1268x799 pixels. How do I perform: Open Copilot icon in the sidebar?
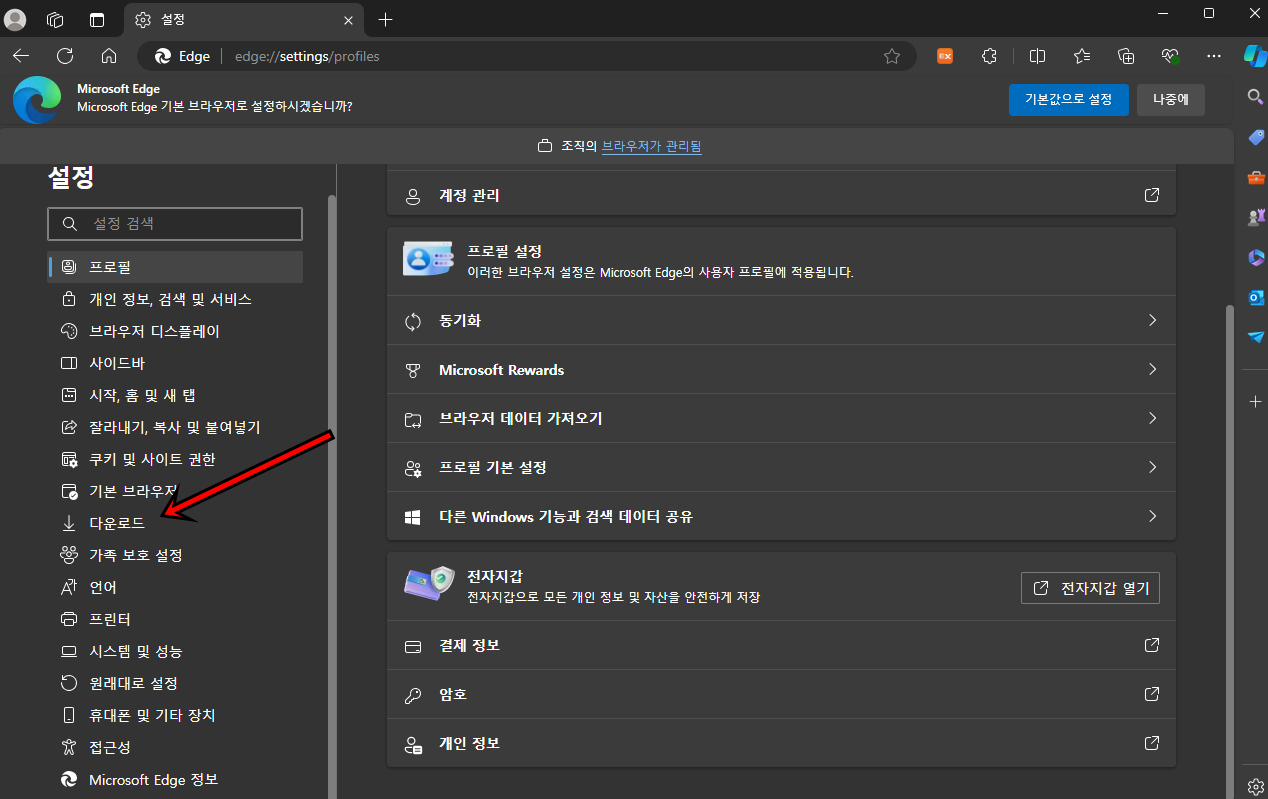click(1255, 56)
